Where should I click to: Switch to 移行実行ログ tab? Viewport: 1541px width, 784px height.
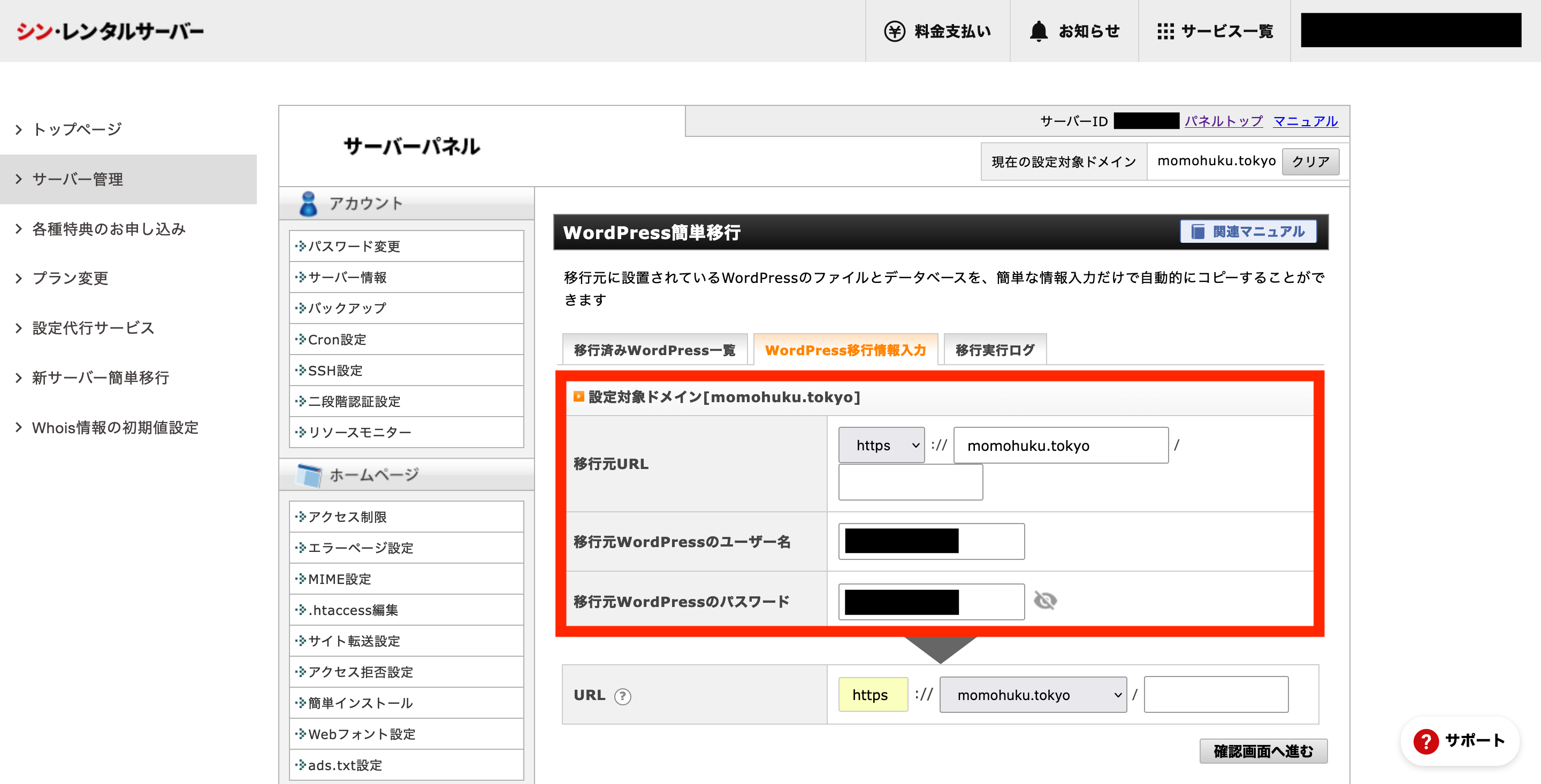click(x=995, y=349)
